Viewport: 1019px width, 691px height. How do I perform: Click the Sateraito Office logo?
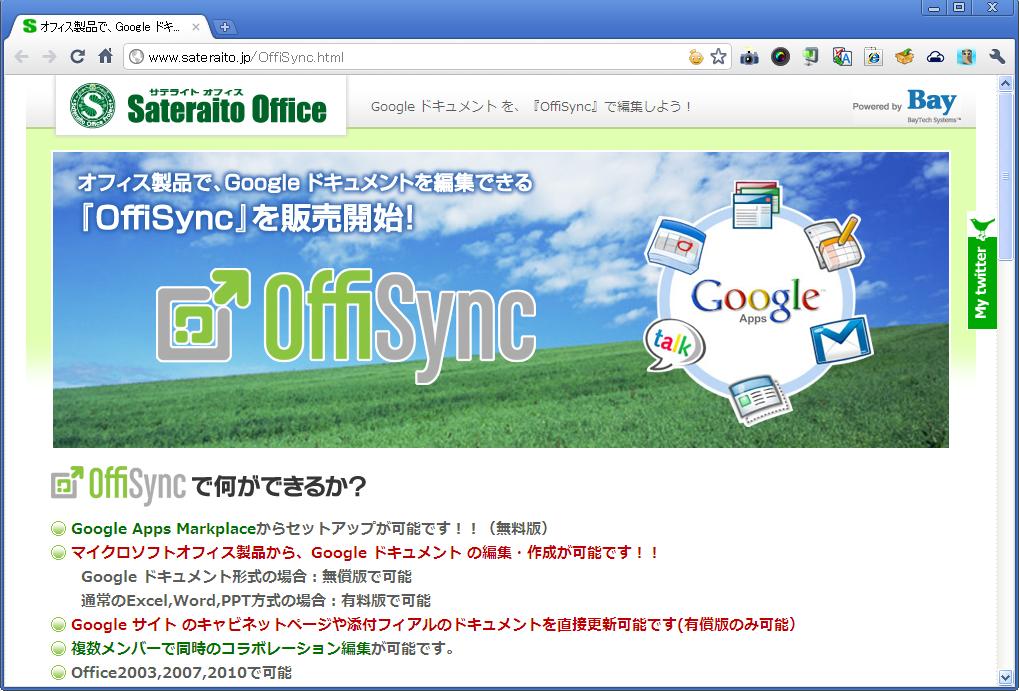[200, 106]
